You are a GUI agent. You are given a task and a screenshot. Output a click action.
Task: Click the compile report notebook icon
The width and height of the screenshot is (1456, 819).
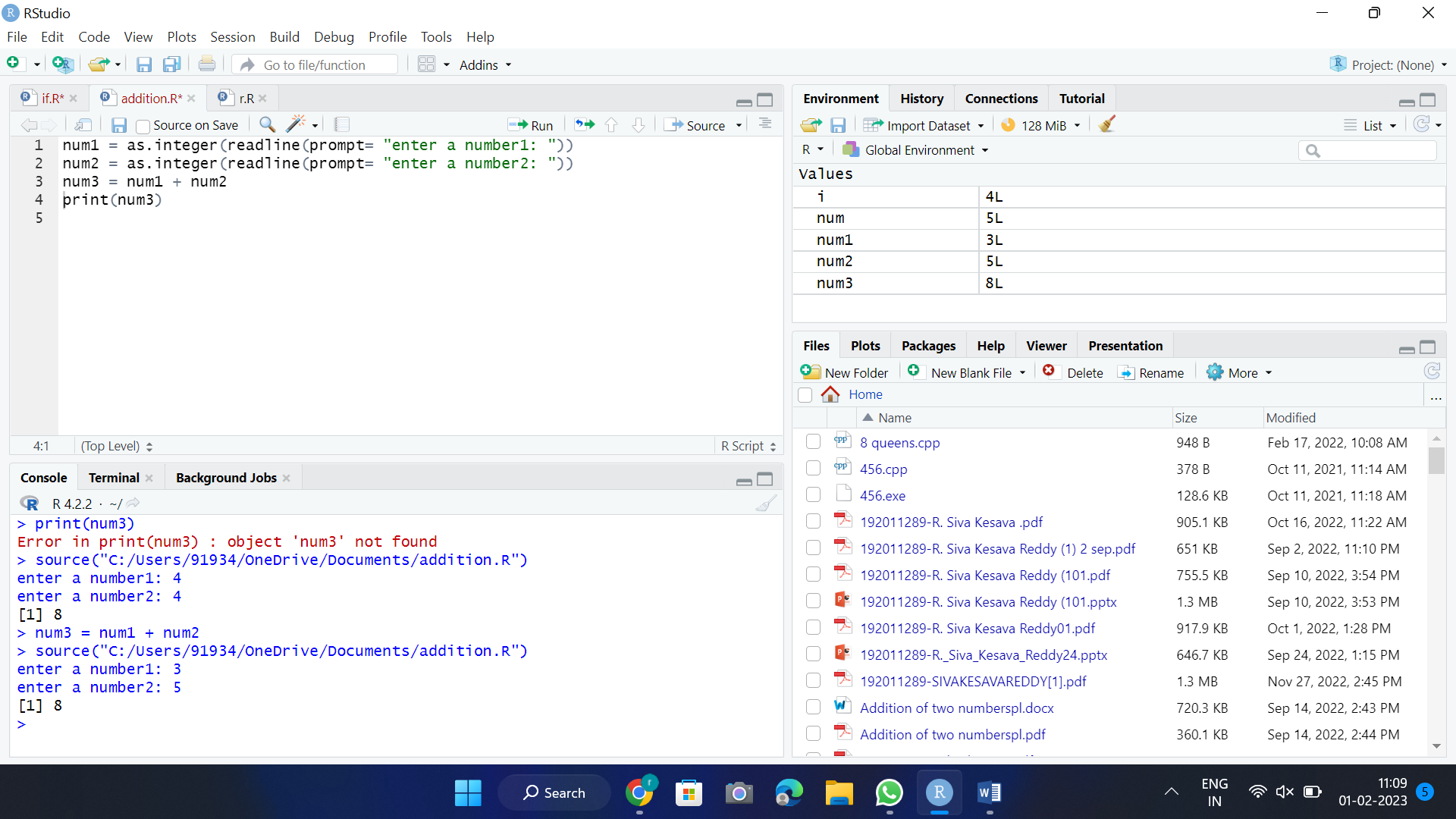pos(342,124)
